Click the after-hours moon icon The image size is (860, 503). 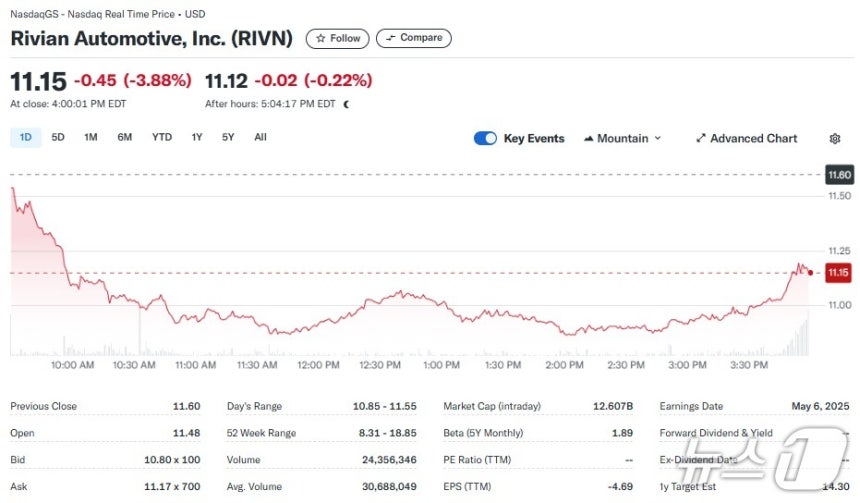pos(346,104)
